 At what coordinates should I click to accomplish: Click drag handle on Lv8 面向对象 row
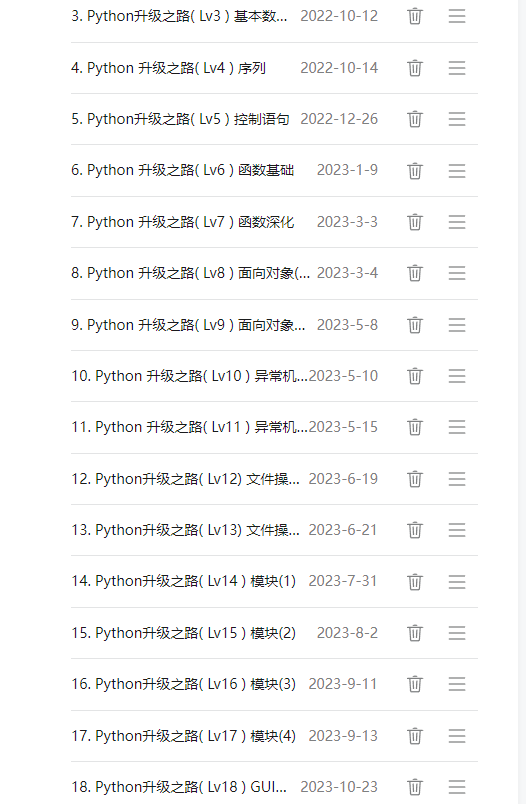[x=457, y=273]
